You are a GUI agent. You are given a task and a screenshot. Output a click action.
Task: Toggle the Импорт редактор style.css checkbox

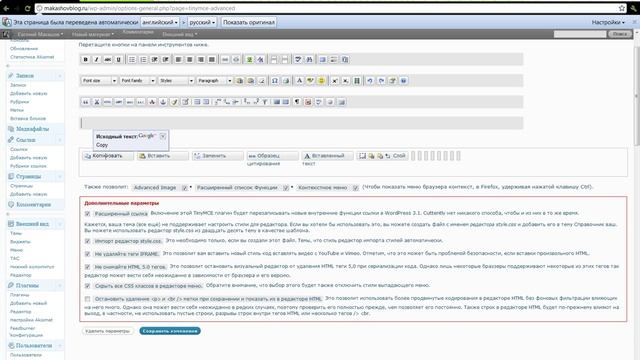[x=87, y=241]
